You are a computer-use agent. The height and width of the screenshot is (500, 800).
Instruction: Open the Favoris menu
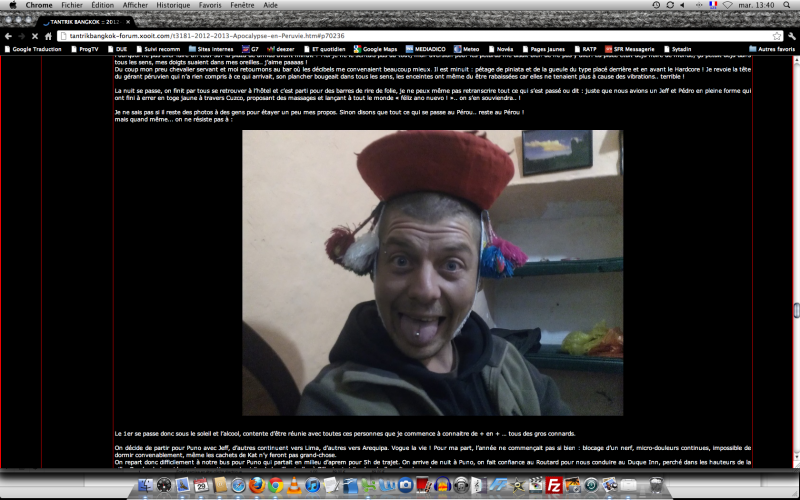pos(210,5)
